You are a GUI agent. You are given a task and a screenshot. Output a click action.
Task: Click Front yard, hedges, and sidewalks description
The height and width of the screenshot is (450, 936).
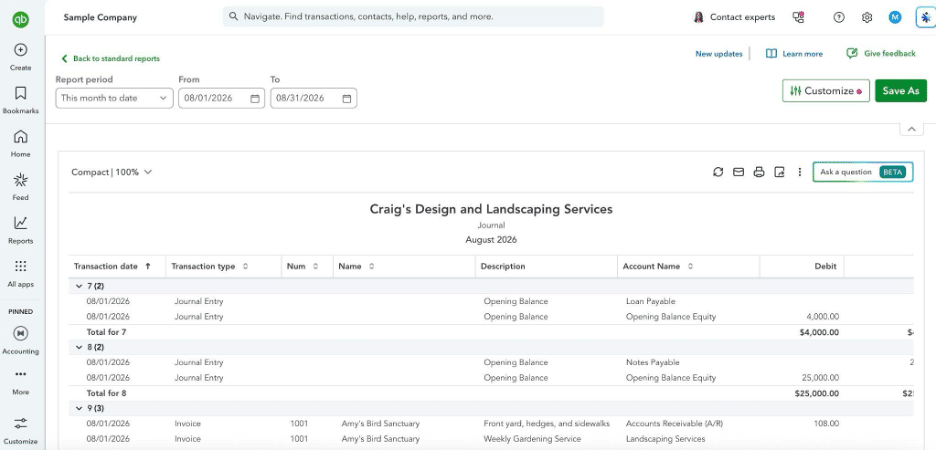(546, 423)
